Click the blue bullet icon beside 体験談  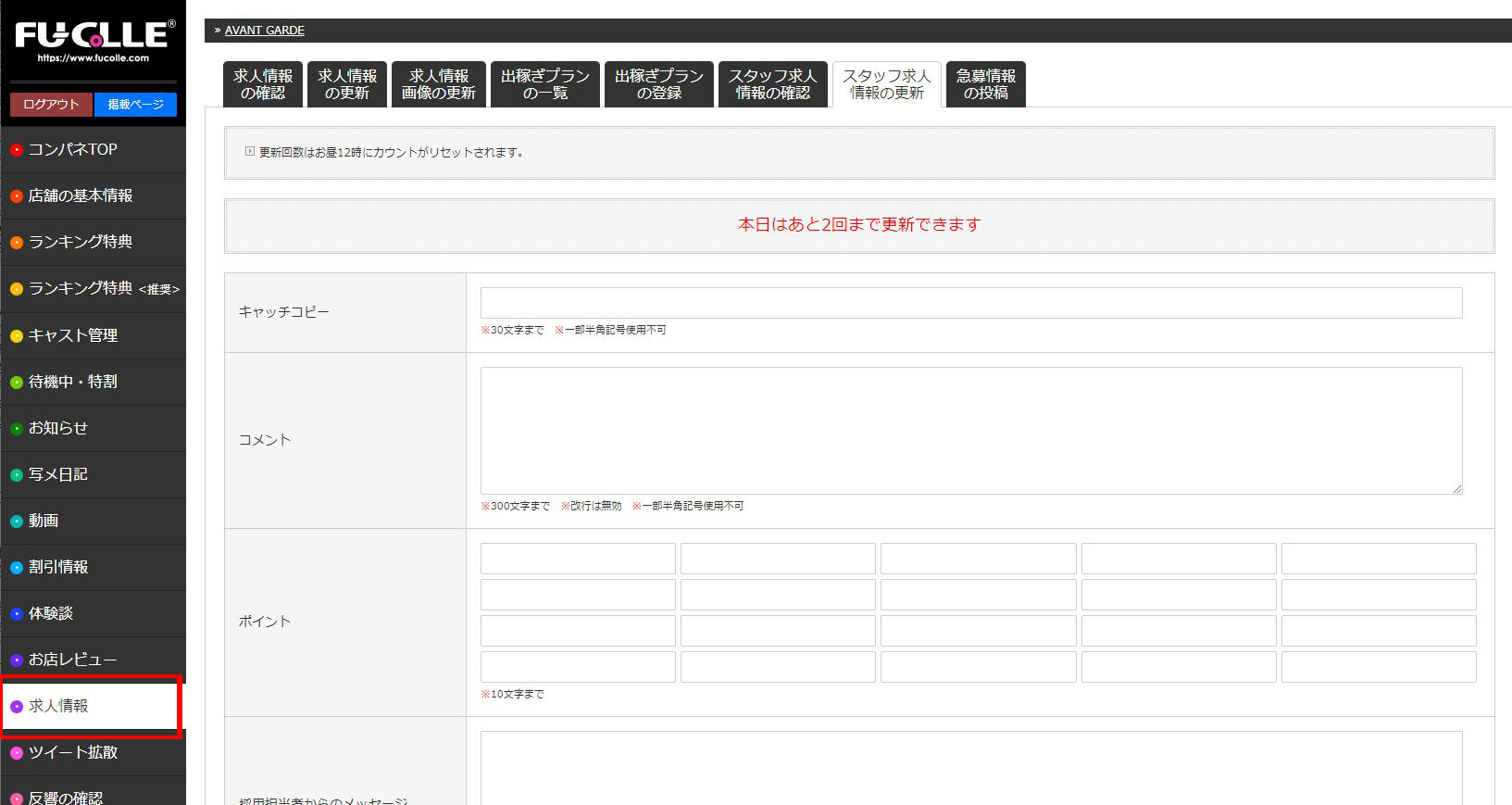pyautogui.click(x=16, y=614)
